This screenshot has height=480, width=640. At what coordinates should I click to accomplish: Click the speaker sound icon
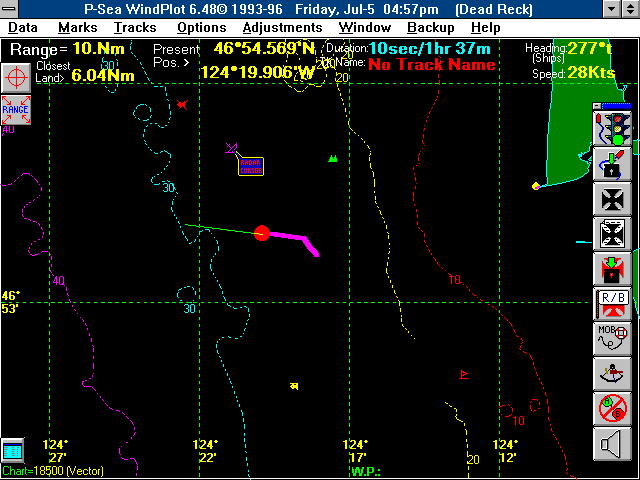[x=612, y=444]
